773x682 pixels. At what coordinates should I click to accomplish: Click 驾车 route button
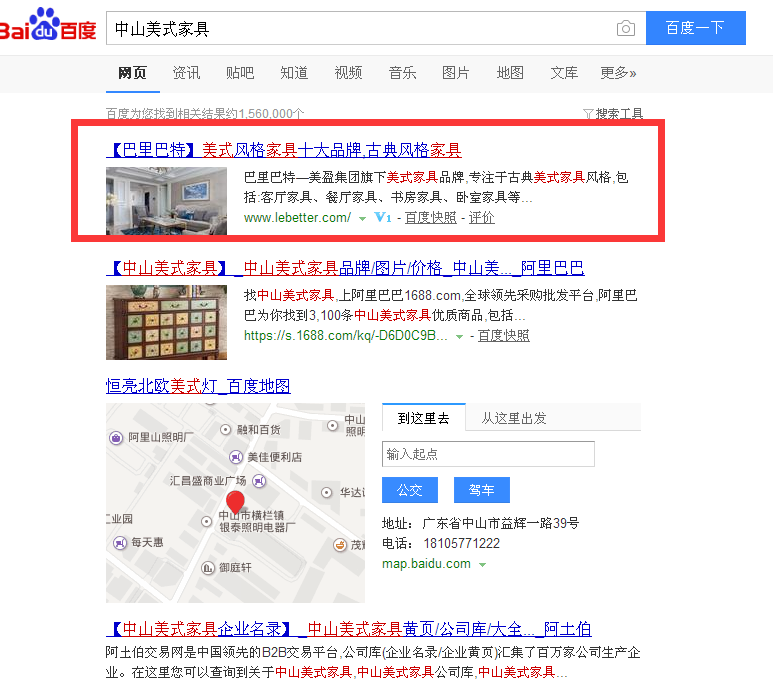tap(482, 490)
